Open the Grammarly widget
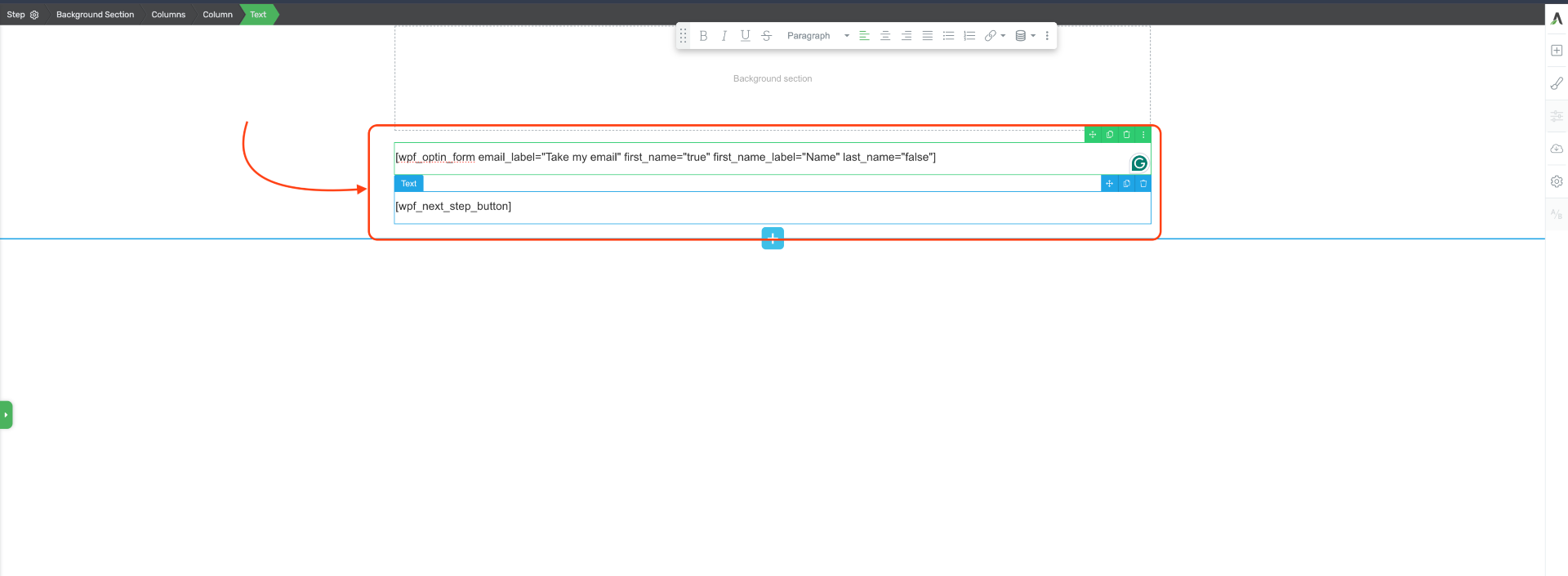1568x576 pixels. (x=1139, y=163)
